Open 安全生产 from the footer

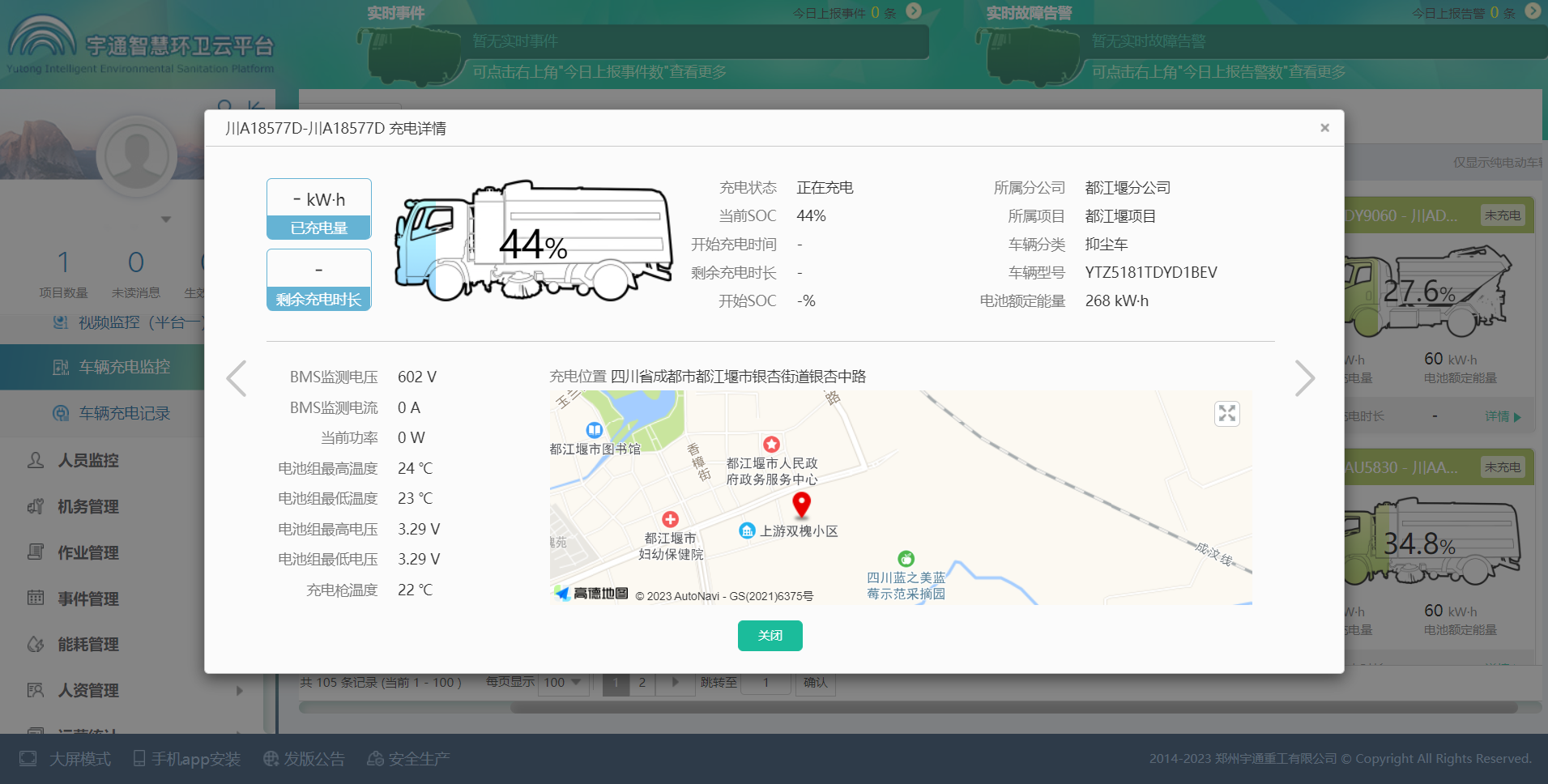coord(375,758)
